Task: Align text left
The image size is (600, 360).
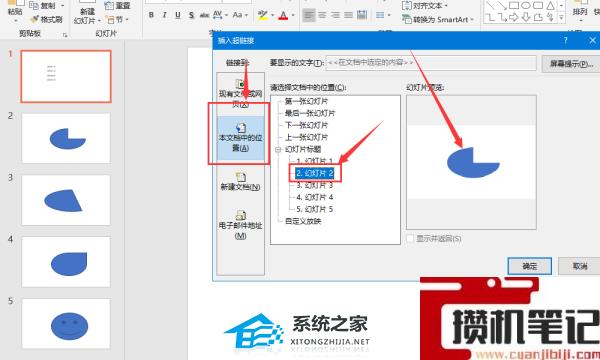Action: (309, 15)
